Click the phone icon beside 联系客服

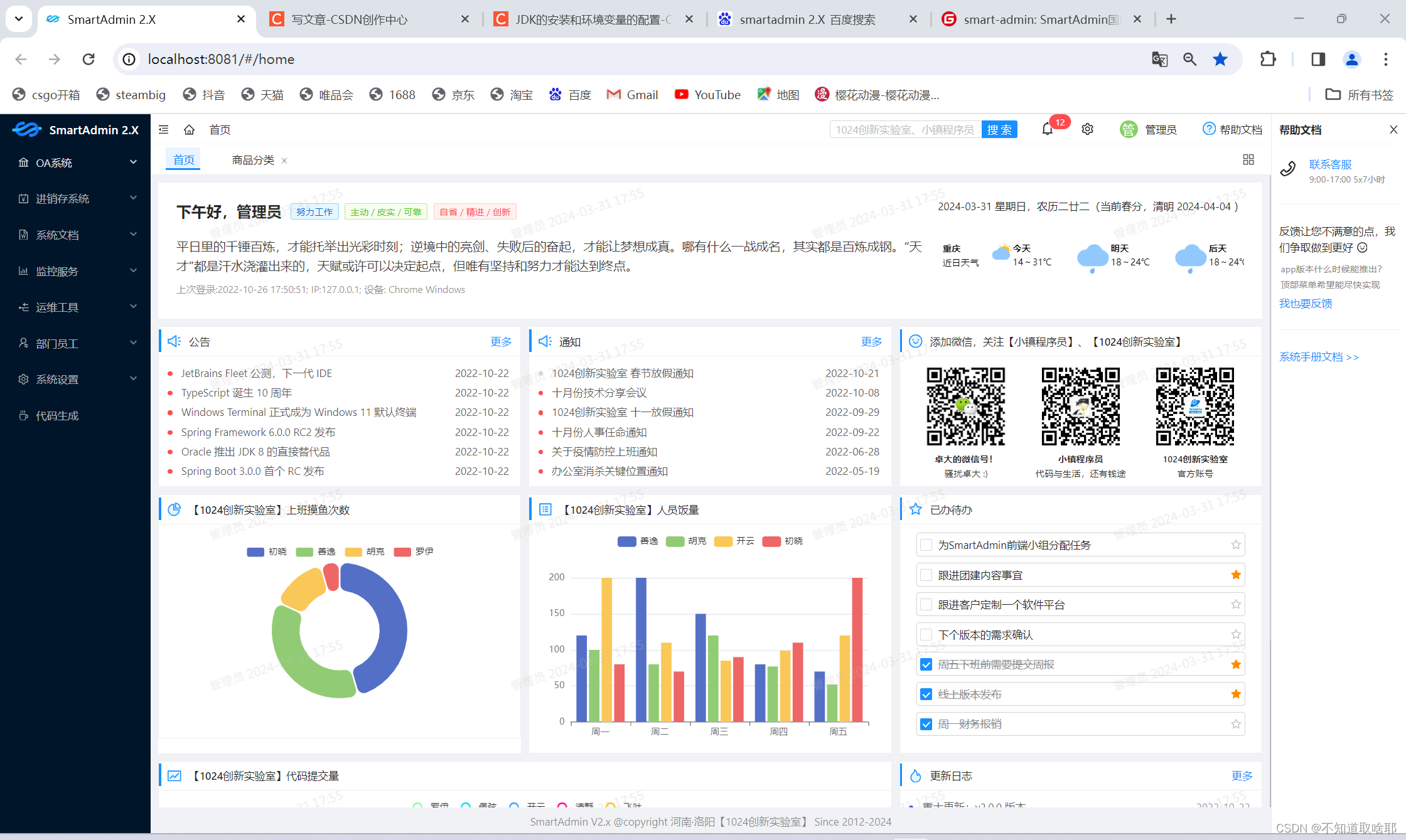pos(1289,168)
